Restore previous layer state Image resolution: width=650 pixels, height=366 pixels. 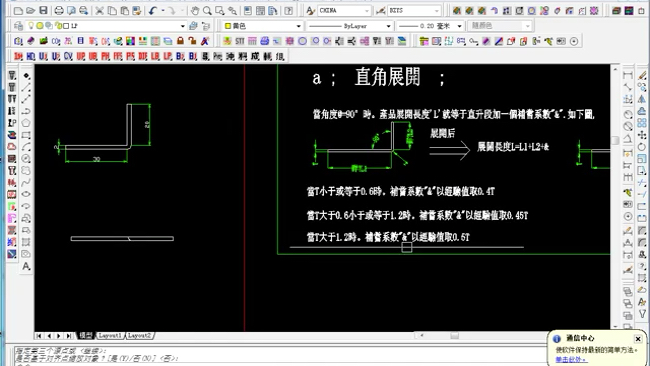pos(206,26)
